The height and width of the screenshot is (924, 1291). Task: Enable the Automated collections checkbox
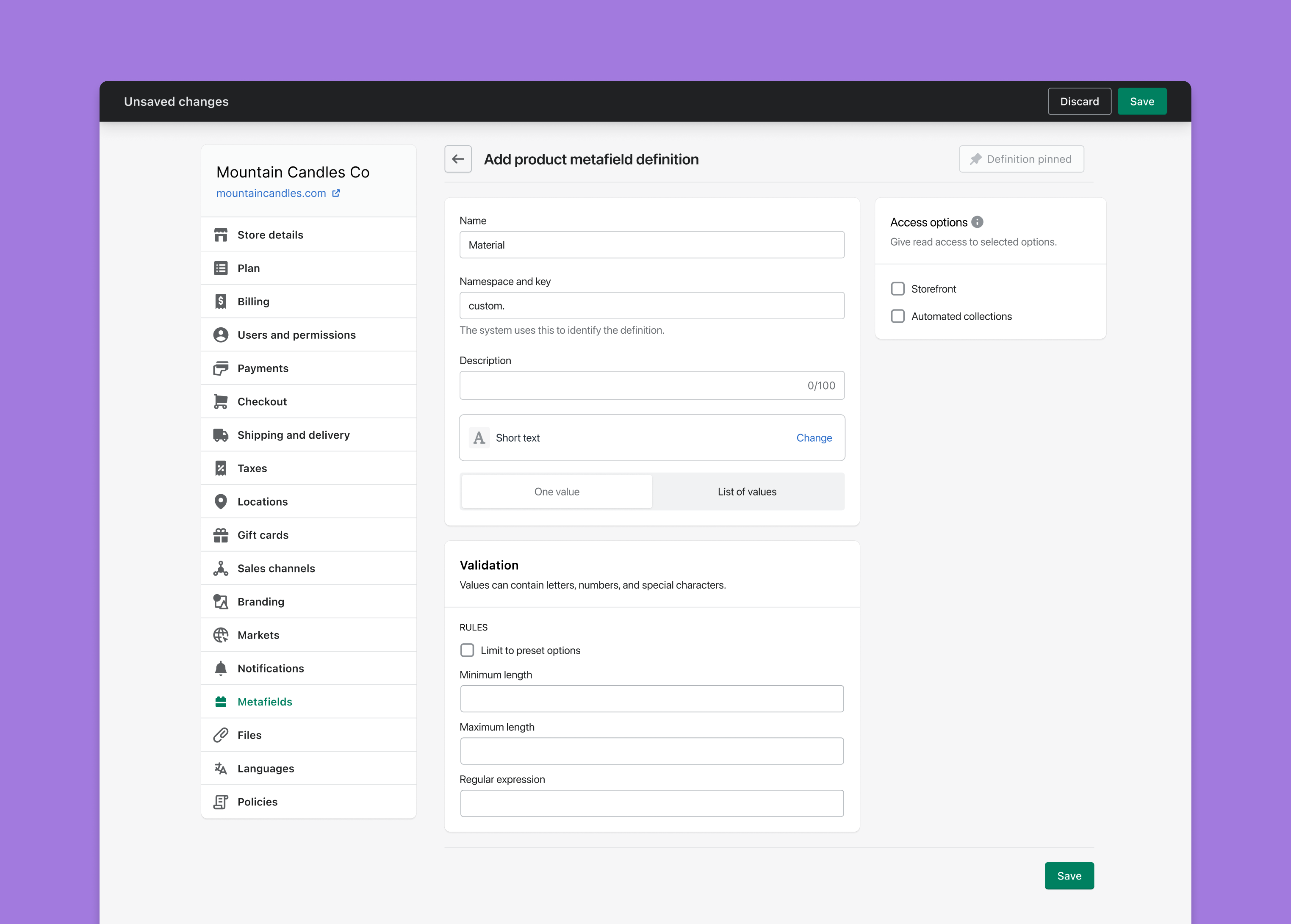pyautogui.click(x=898, y=316)
